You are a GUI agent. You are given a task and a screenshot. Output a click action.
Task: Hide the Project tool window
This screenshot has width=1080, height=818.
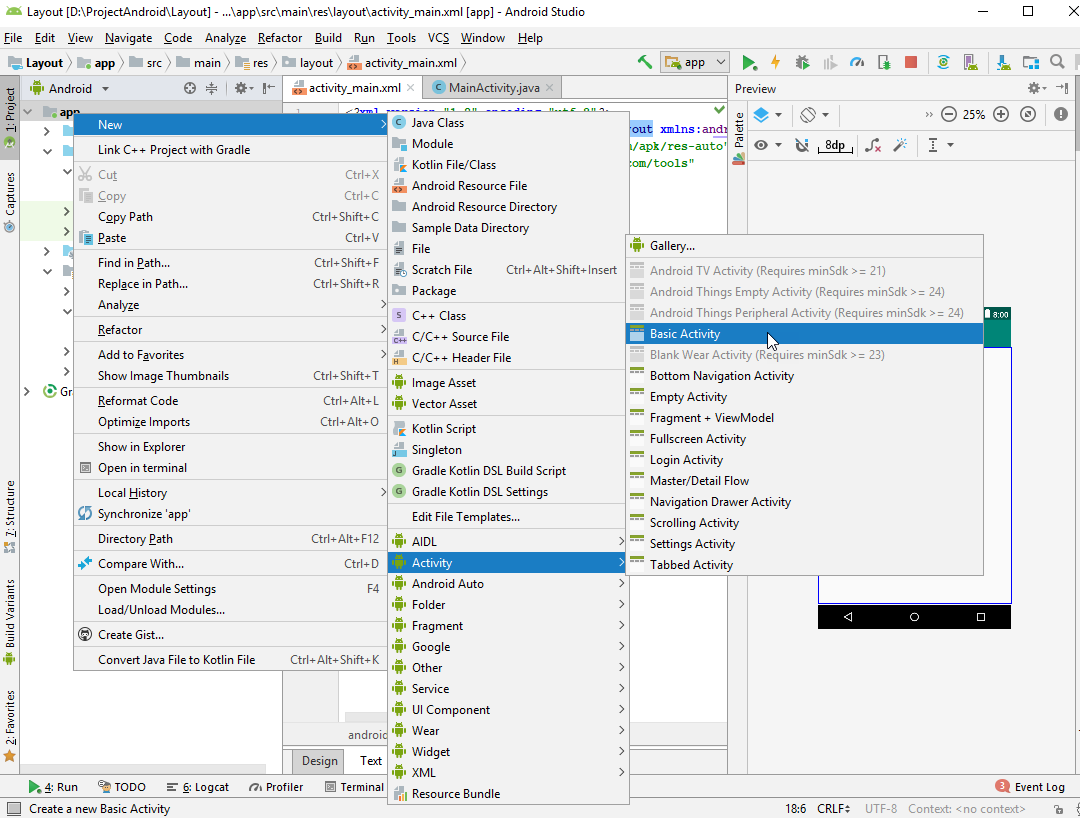[269, 88]
